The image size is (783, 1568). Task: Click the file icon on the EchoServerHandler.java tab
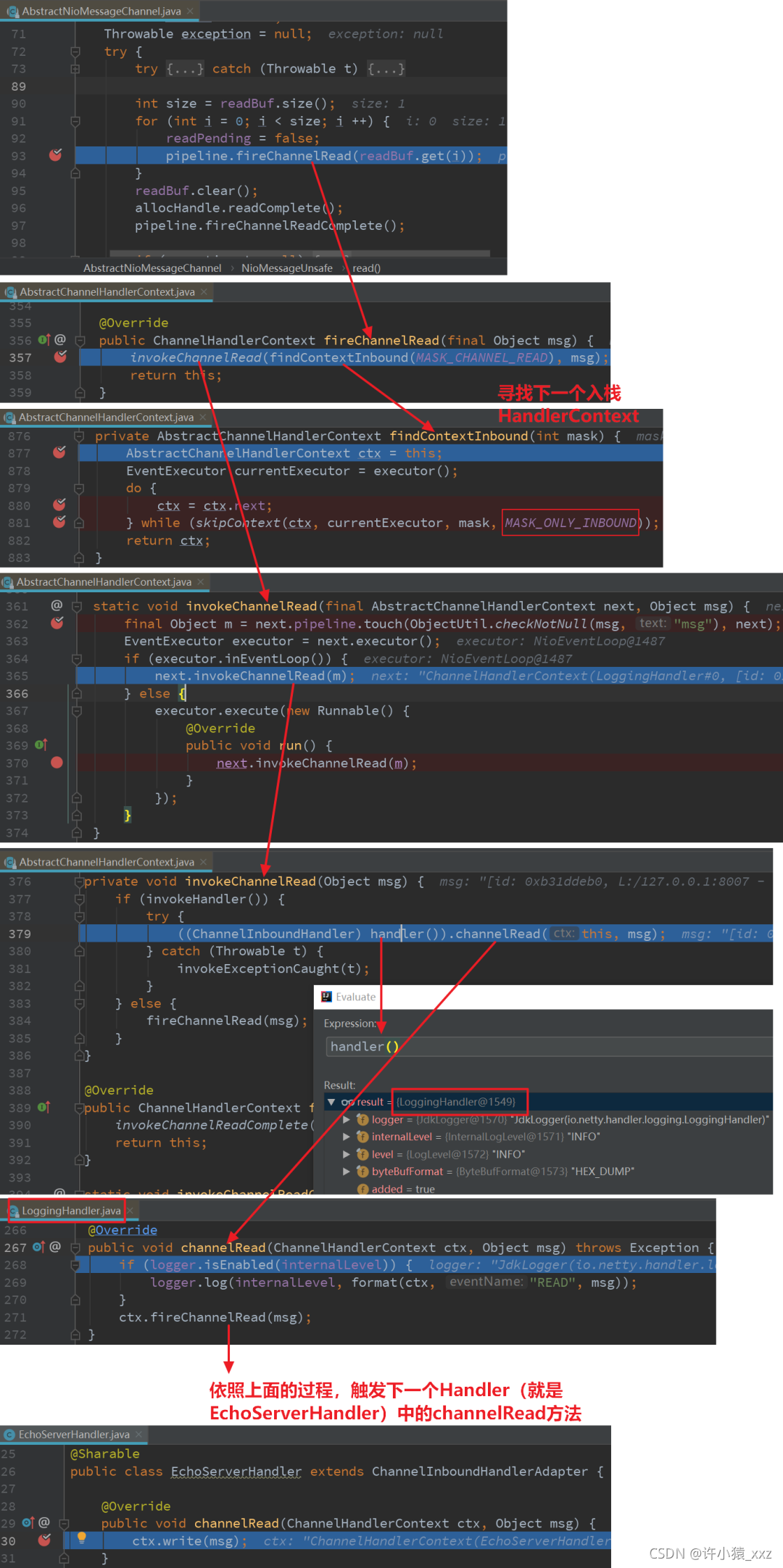10,1435
